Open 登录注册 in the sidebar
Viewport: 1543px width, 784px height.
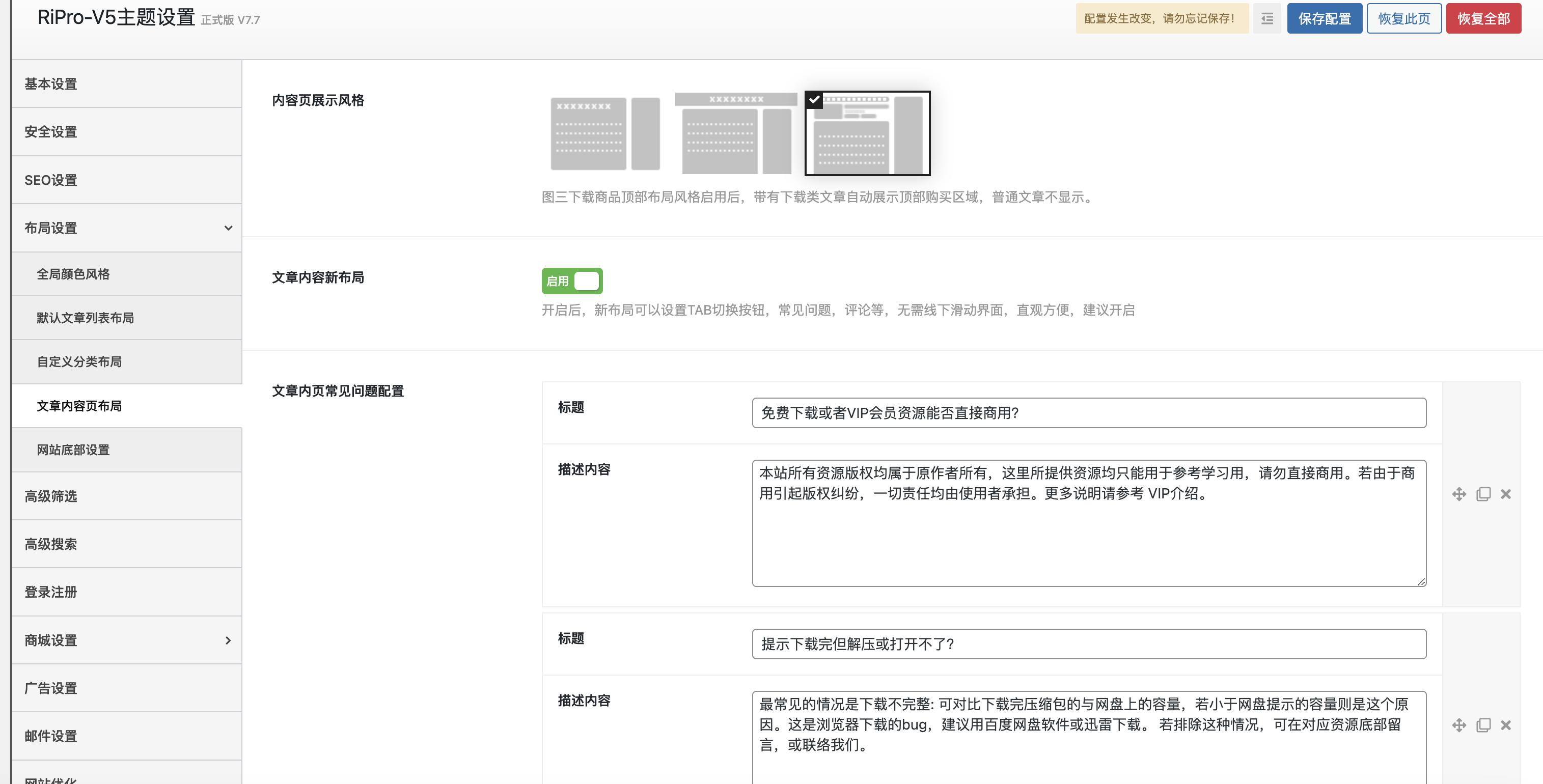(127, 592)
